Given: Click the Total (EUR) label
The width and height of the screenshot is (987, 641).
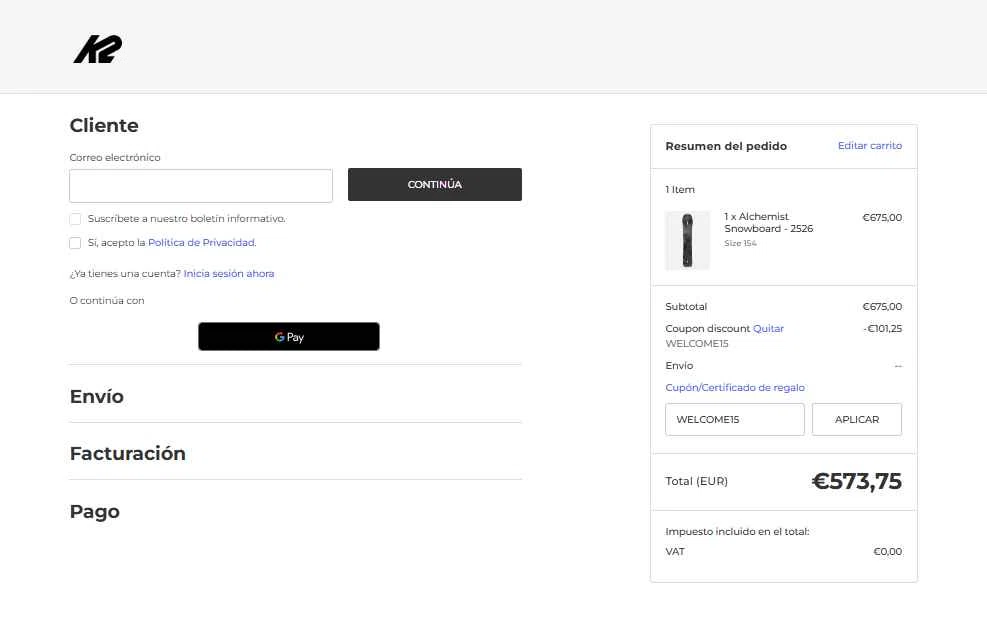Looking at the screenshot, I should [x=696, y=481].
